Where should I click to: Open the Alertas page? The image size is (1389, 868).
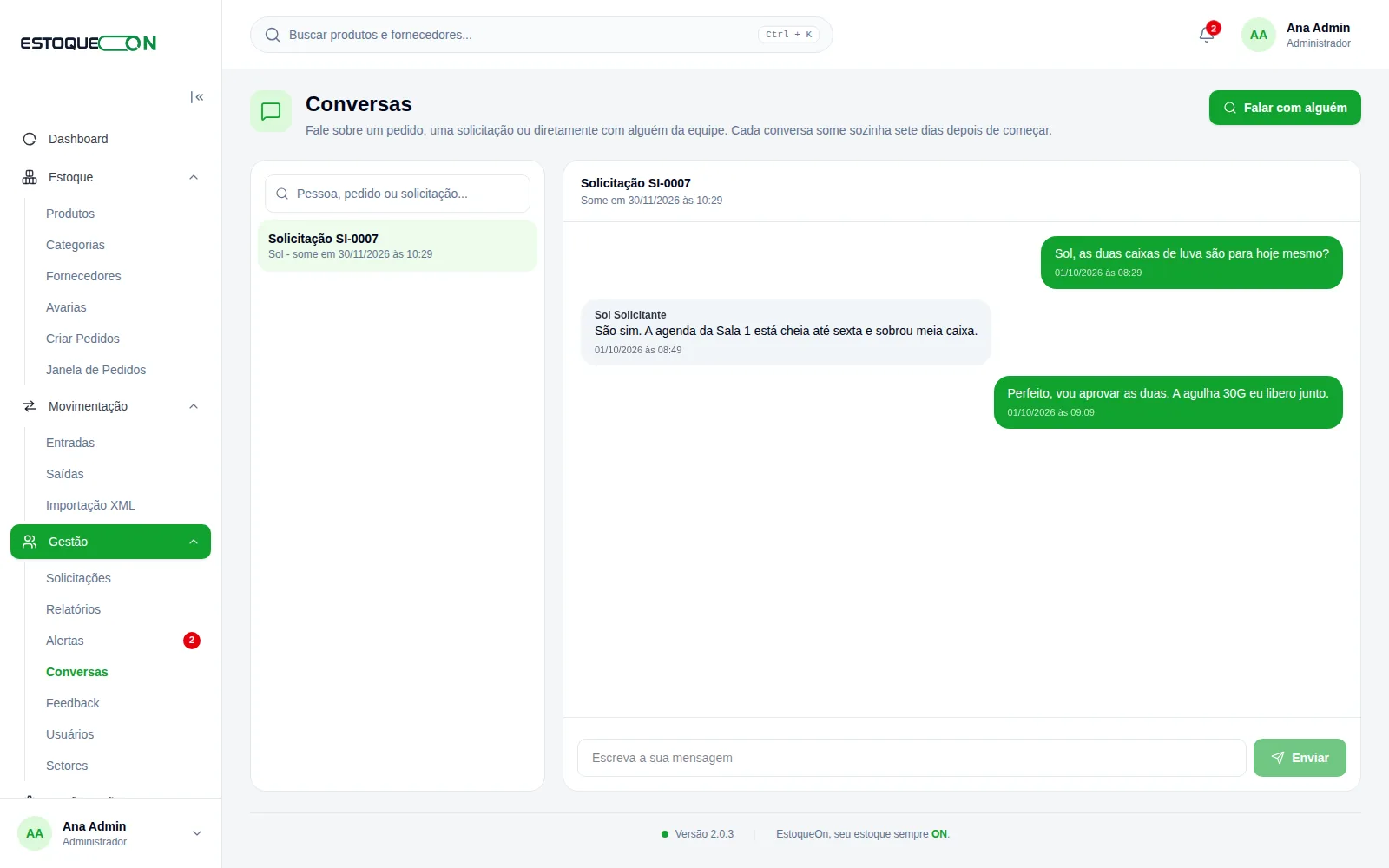coord(65,641)
